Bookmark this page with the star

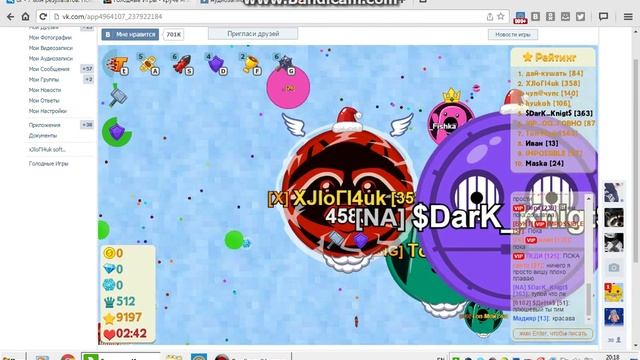[x=501, y=17]
